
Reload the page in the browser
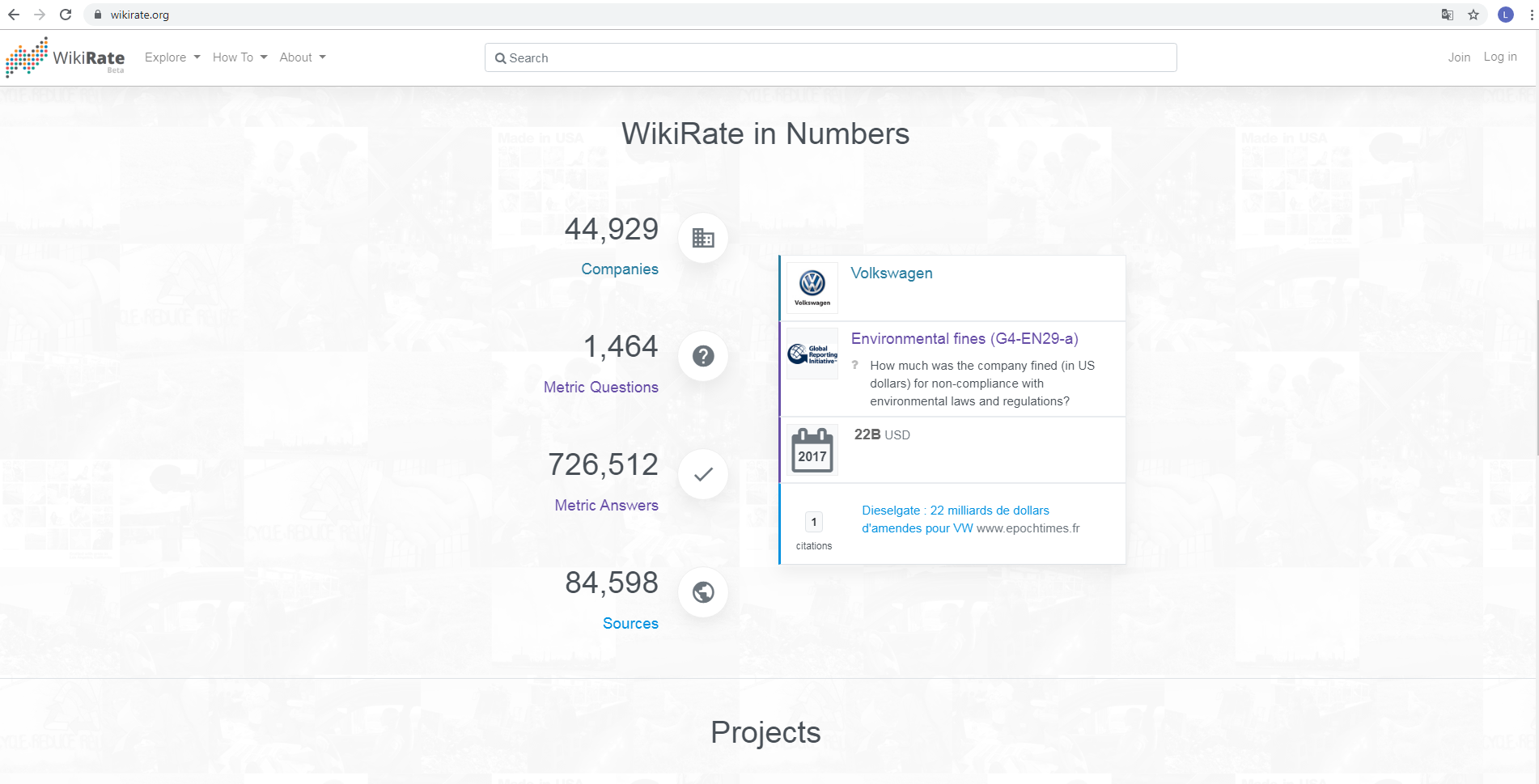click(x=66, y=15)
